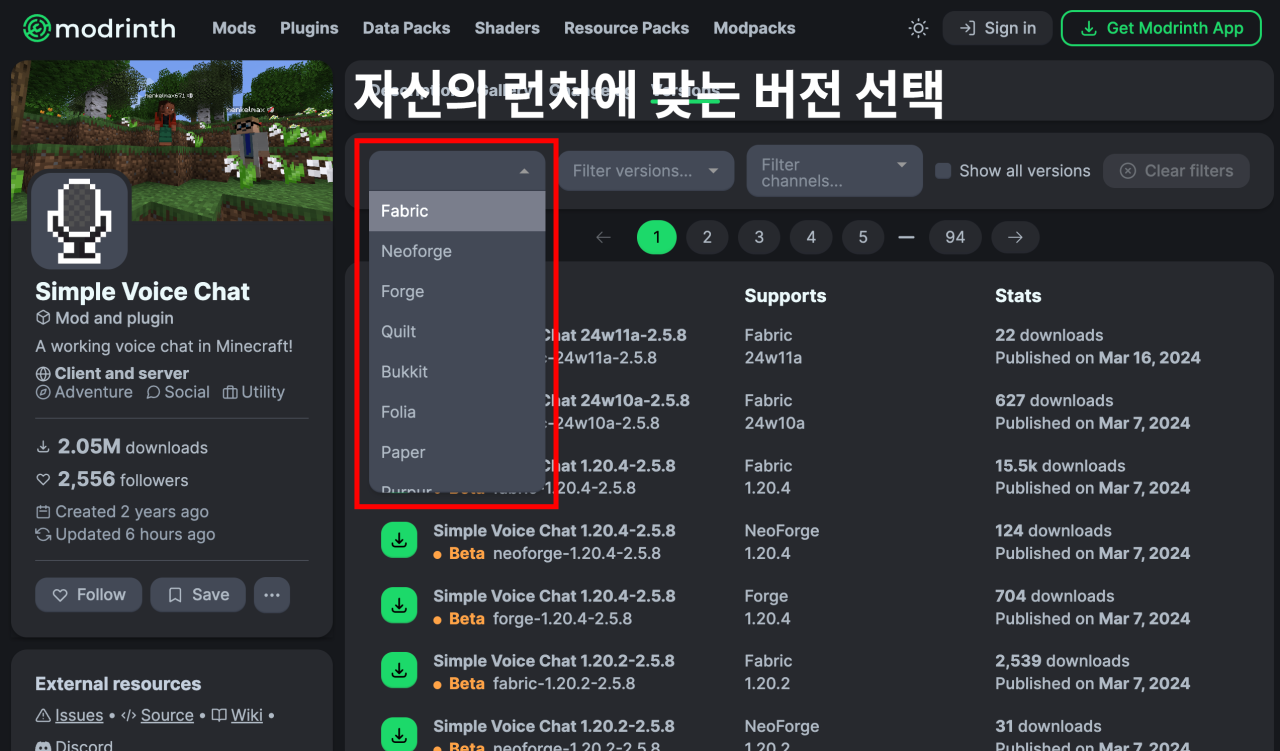Screen dimensions: 1280x751
Task: Click the Adventure category tag
Action: [84, 392]
